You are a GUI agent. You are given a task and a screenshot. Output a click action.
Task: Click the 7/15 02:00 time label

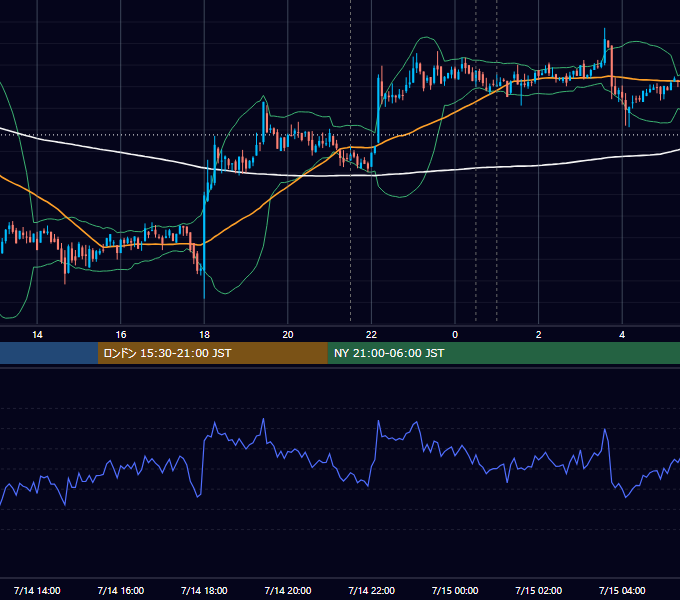click(x=539, y=590)
